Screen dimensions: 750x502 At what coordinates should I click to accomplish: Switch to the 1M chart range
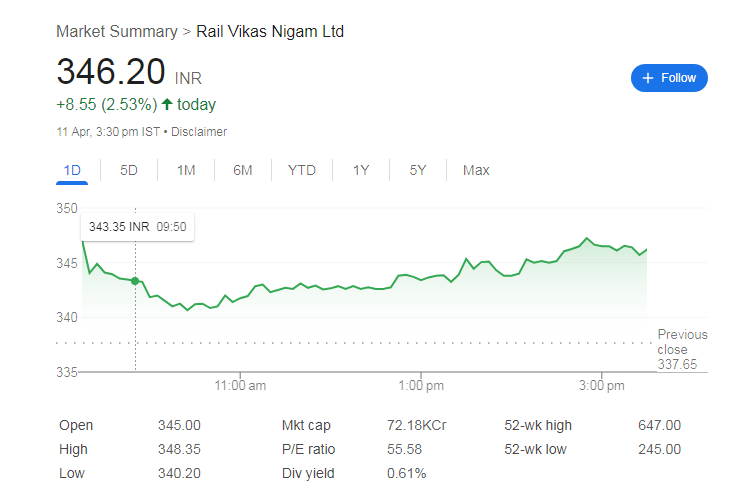pos(186,170)
